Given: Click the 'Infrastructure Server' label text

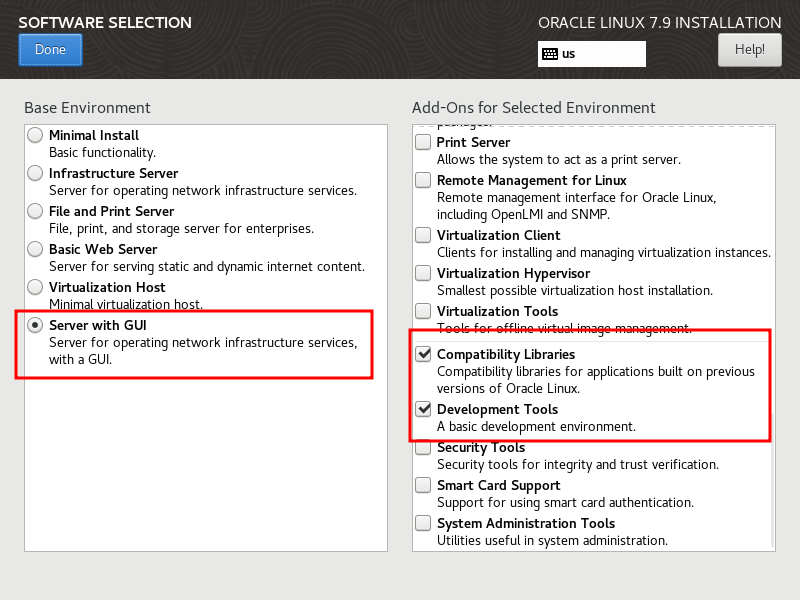Looking at the screenshot, I should click(113, 173).
